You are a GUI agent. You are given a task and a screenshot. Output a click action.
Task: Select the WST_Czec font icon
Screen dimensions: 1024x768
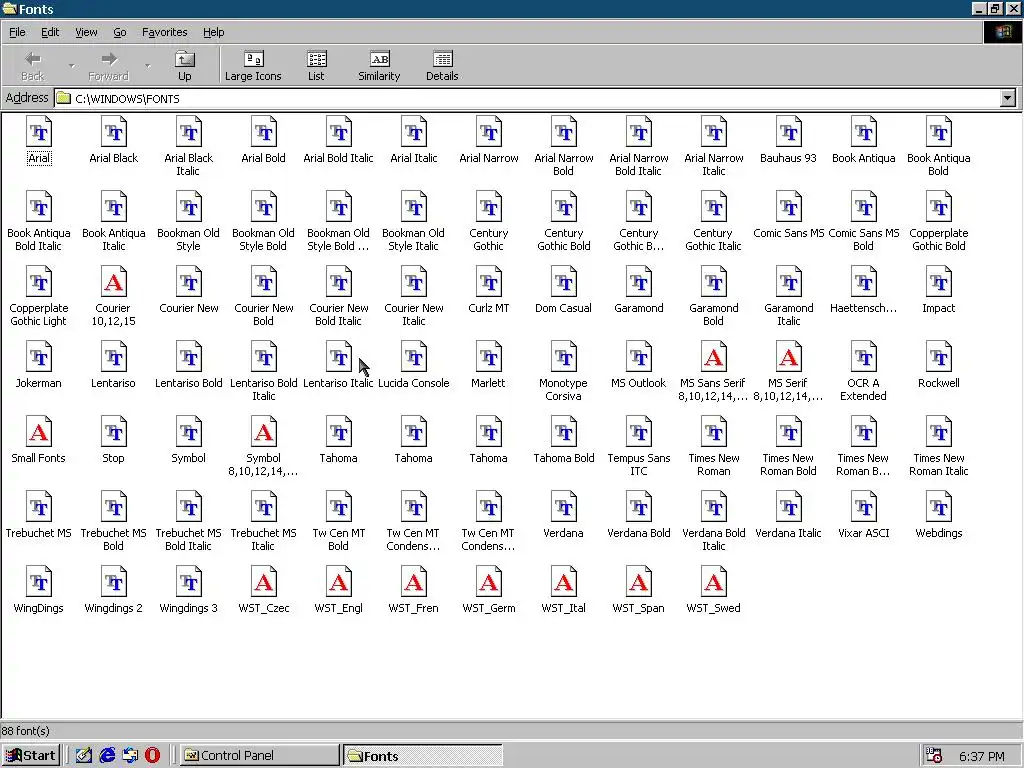coord(263,583)
